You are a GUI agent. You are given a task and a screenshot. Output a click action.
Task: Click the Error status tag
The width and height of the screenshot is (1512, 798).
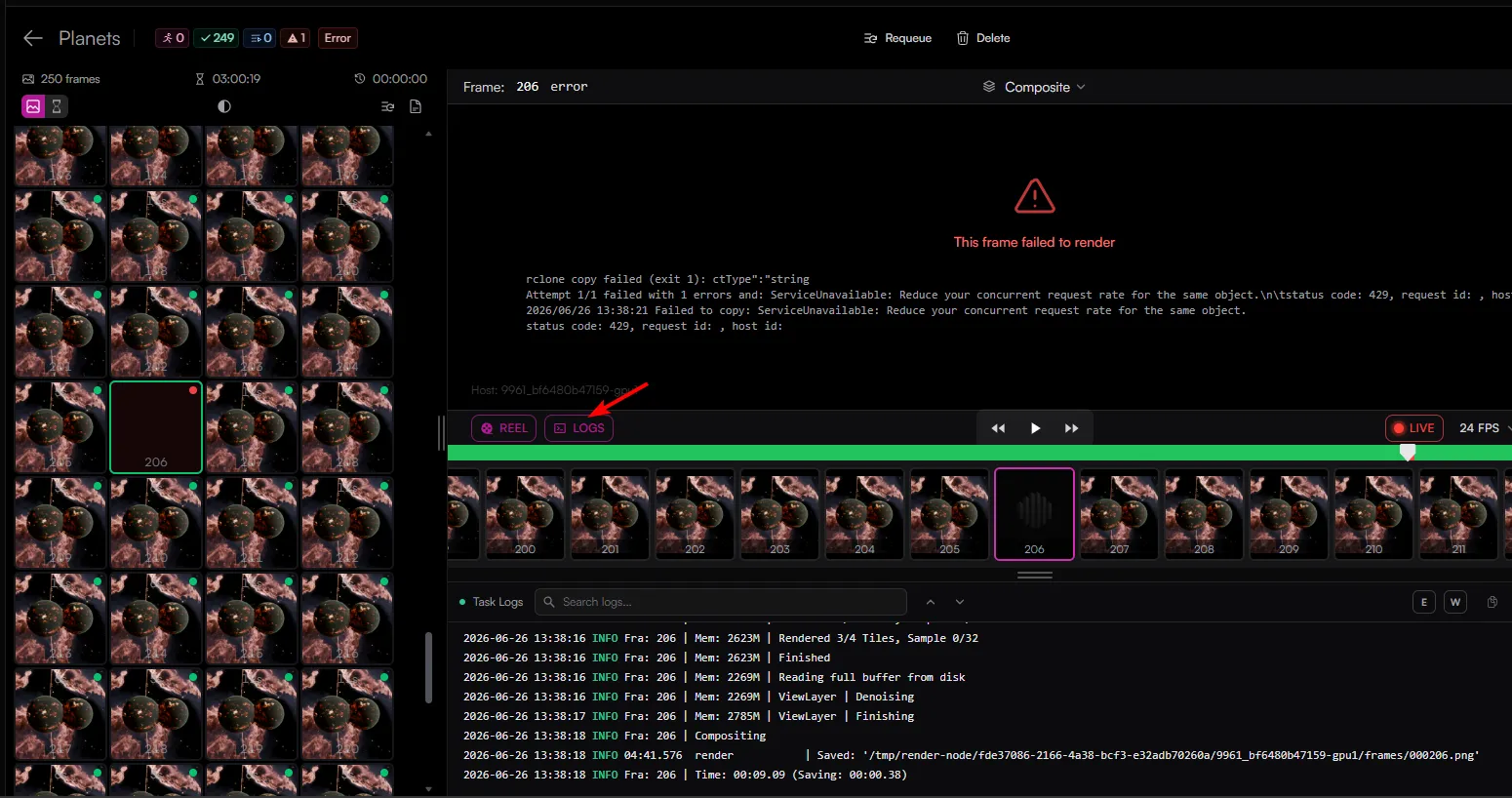338,38
